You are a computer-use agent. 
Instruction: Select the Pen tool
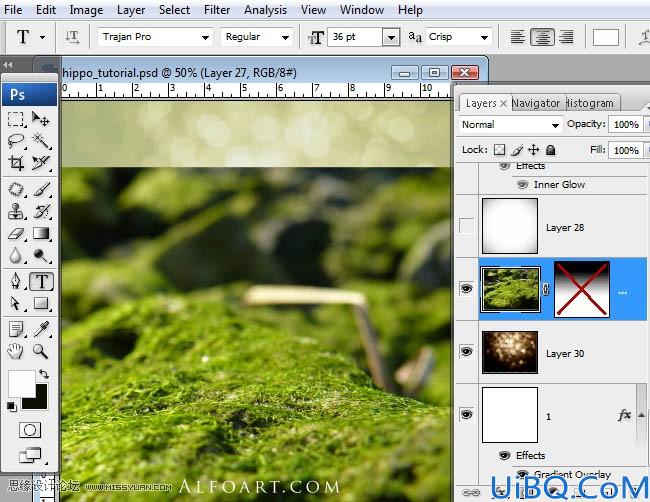(x=16, y=281)
